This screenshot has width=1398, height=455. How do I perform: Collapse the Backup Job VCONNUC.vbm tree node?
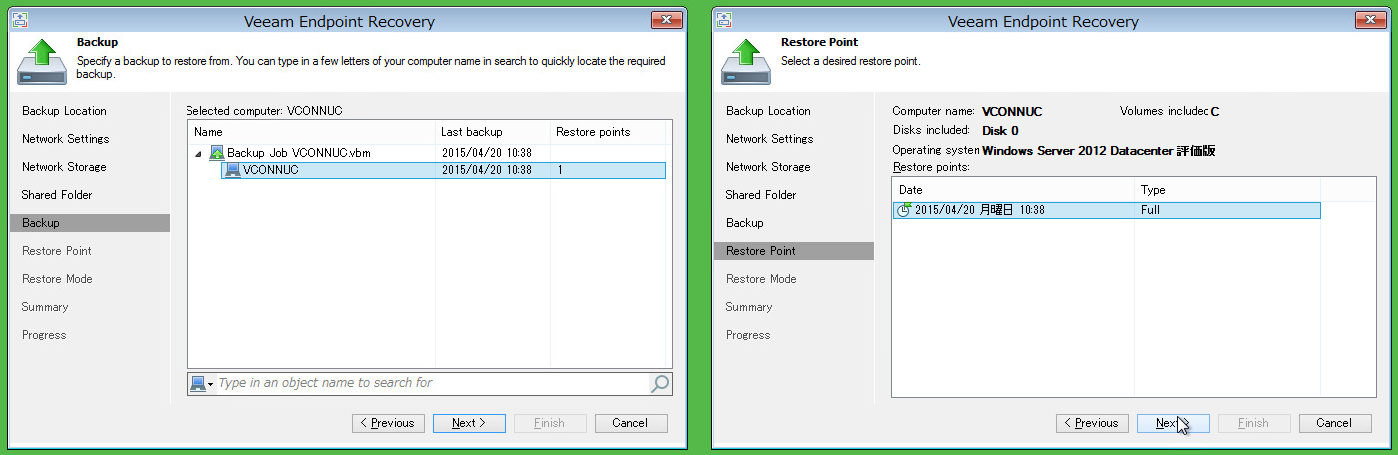tap(199, 153)
